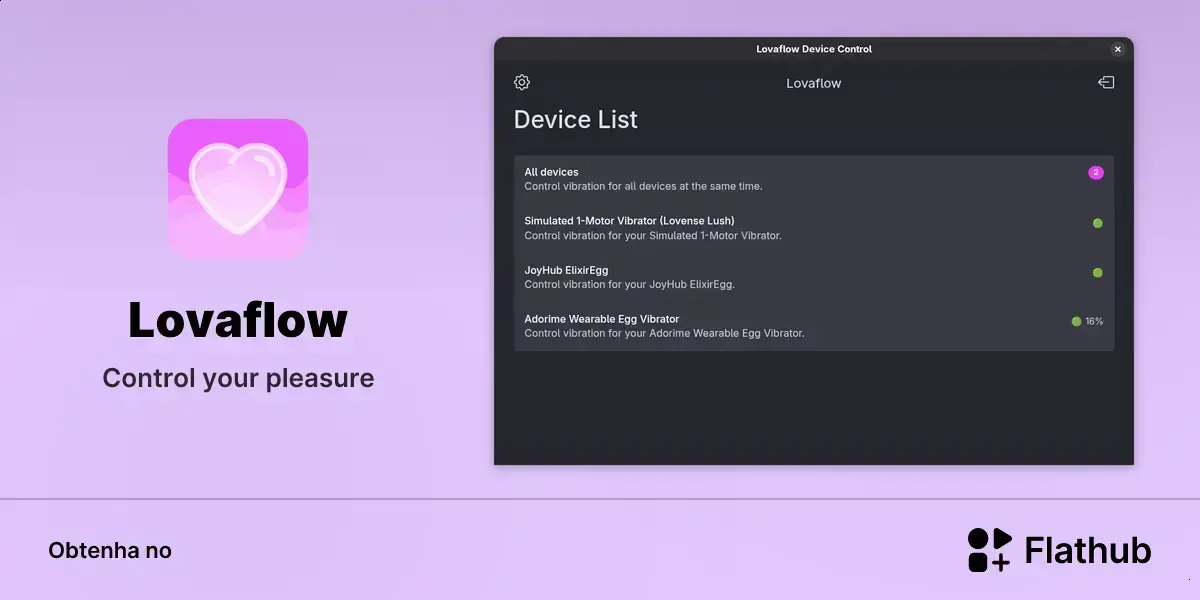Click the large Lovaflow banner title
The image size is (1200, 600).
pos(238,320)
